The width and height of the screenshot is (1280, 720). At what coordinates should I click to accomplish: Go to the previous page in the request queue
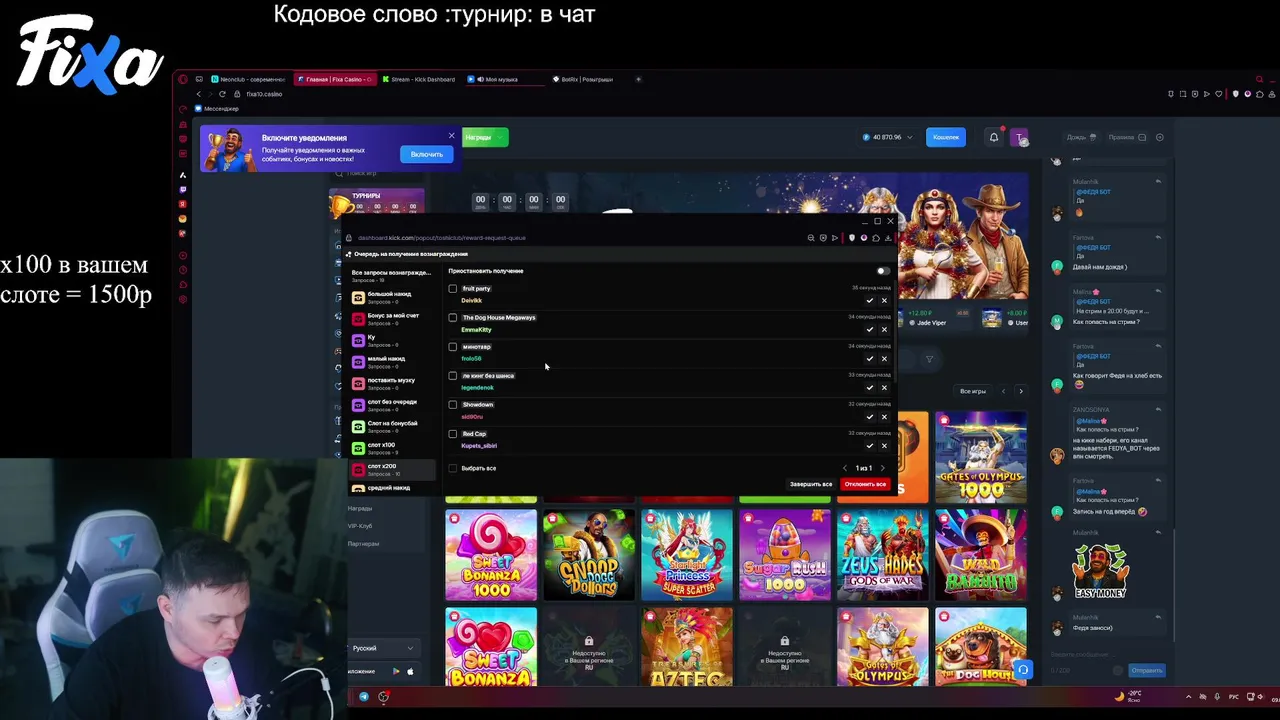tap(845, 468)
